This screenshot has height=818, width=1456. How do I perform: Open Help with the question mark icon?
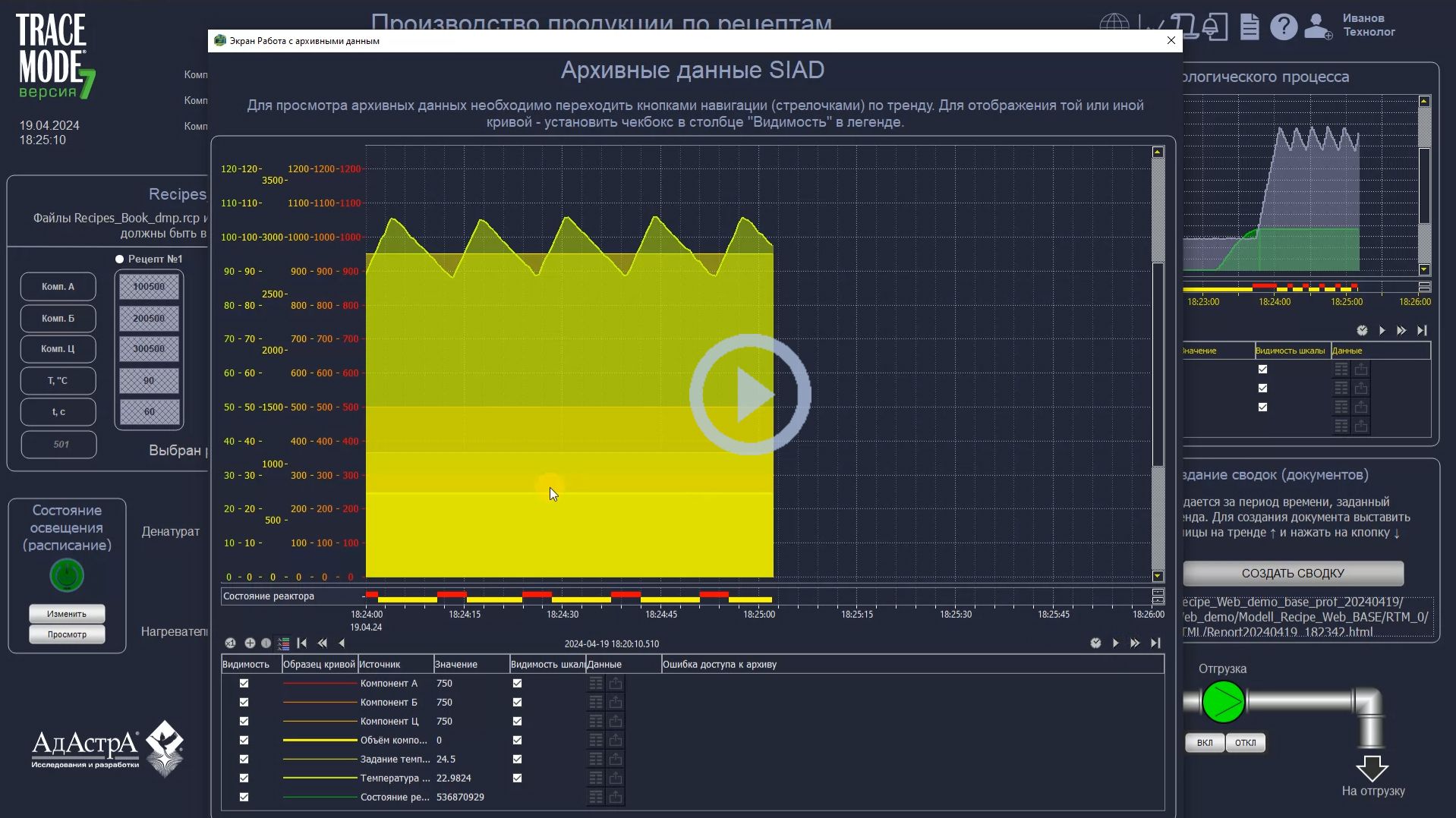coord(1284,27)
